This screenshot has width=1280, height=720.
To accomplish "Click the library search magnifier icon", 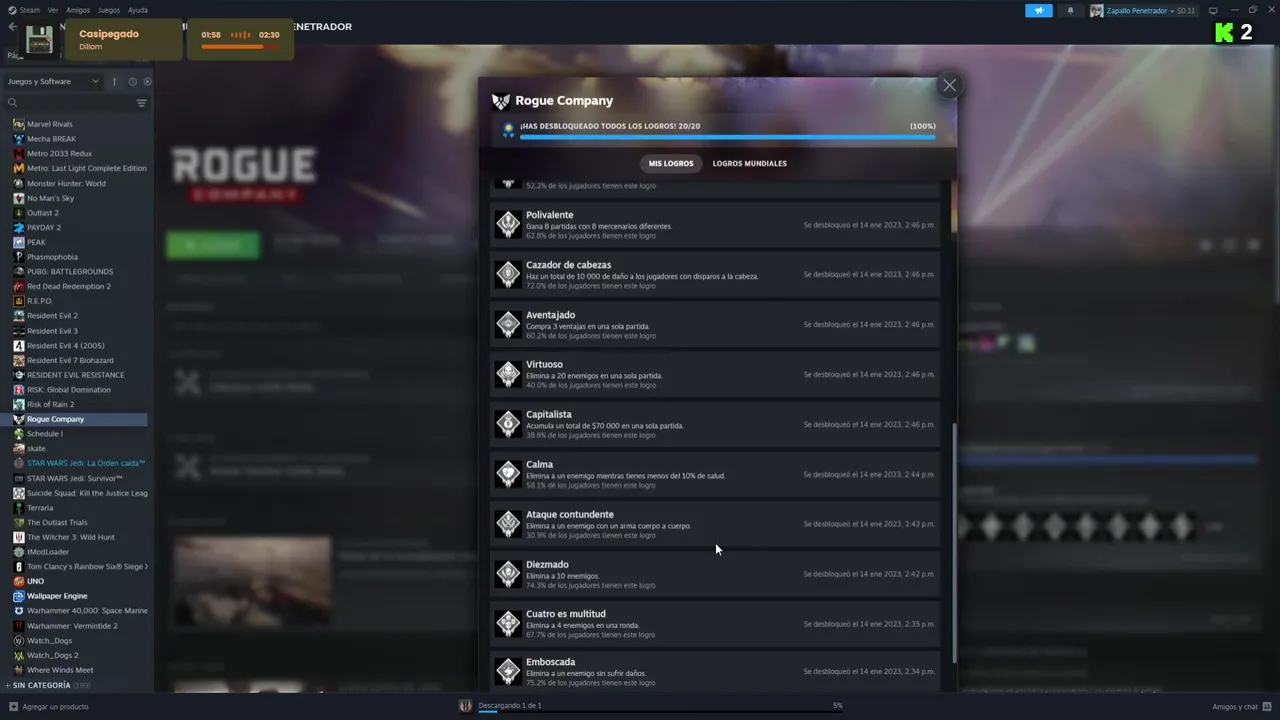I will point(13,103).
